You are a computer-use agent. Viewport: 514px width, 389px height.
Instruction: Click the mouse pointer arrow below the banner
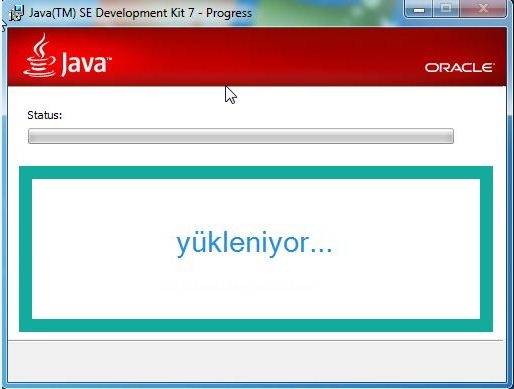[x=231, y=95]
